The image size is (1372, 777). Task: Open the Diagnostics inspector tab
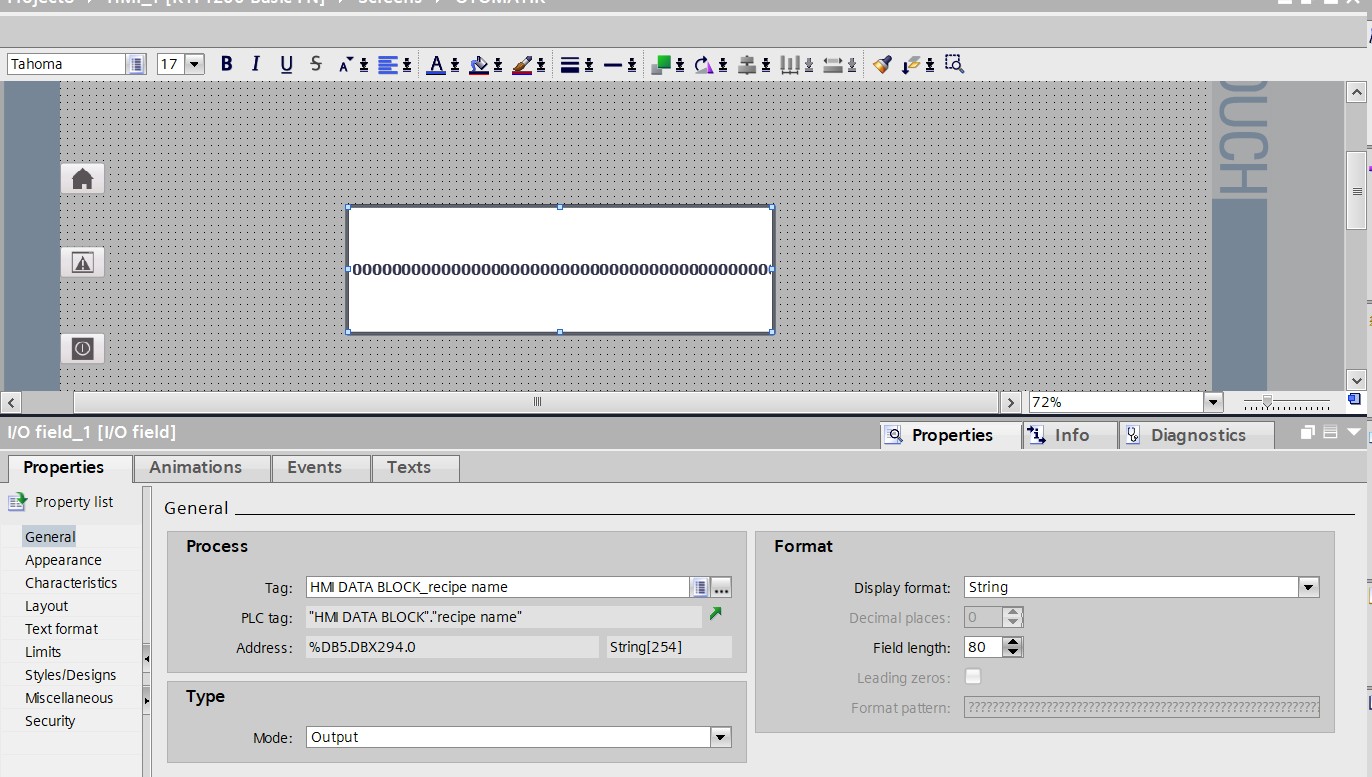pos(1196,435)
